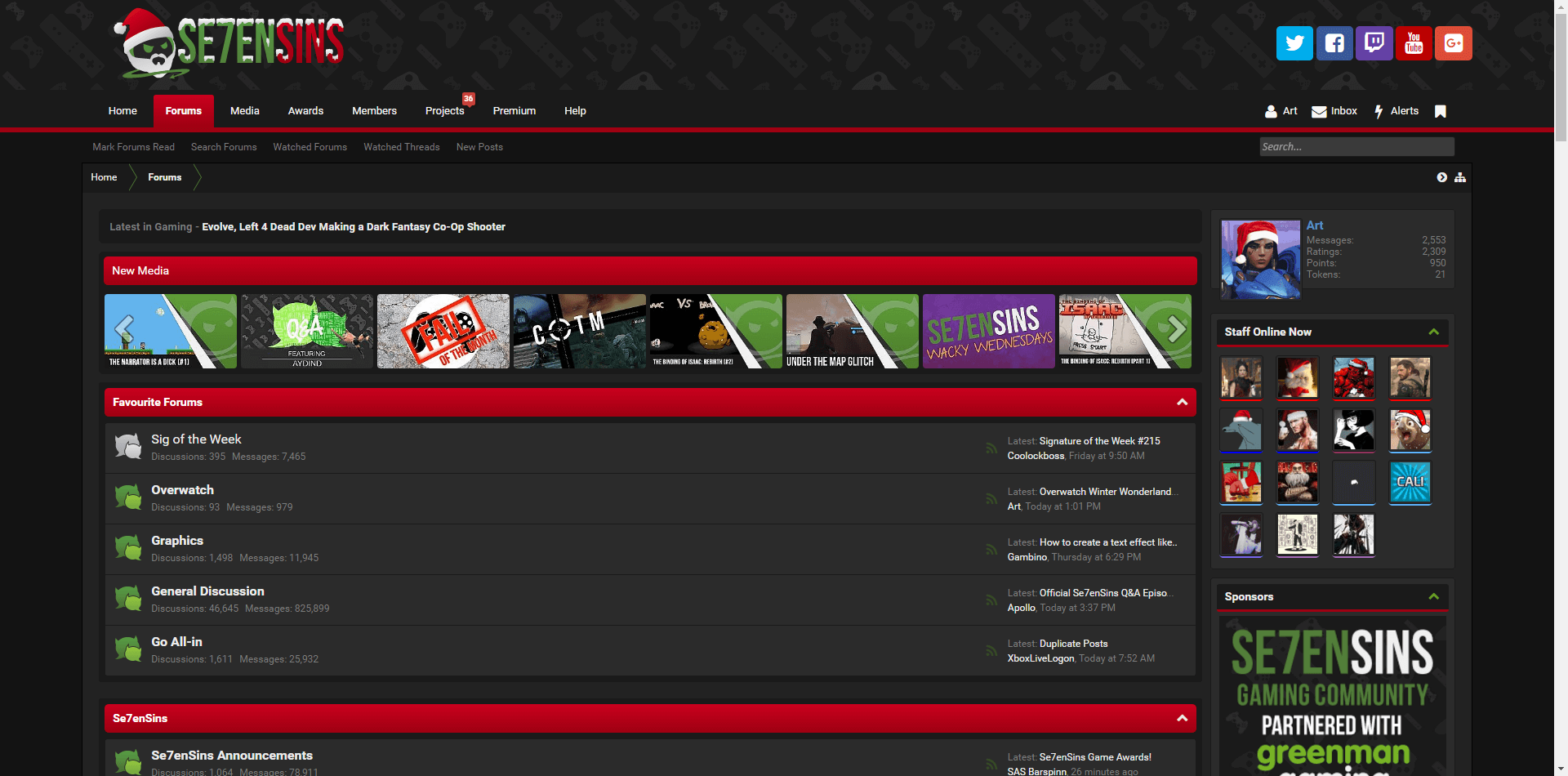
Task: Open Art's profile avatar in sidebar
Action: tap(1261, 260)
